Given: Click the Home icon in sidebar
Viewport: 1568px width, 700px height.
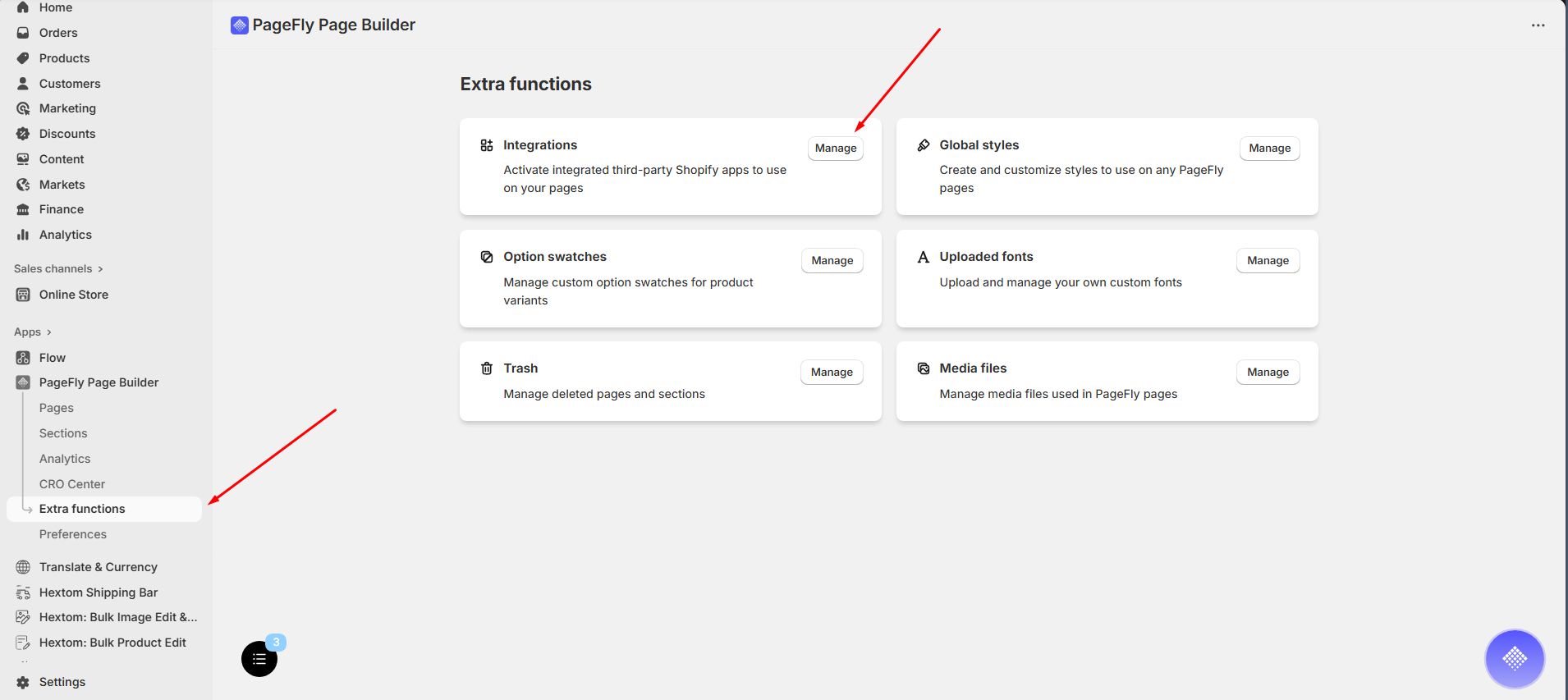Looking at the screenshot, I should [x=23, y=7].
